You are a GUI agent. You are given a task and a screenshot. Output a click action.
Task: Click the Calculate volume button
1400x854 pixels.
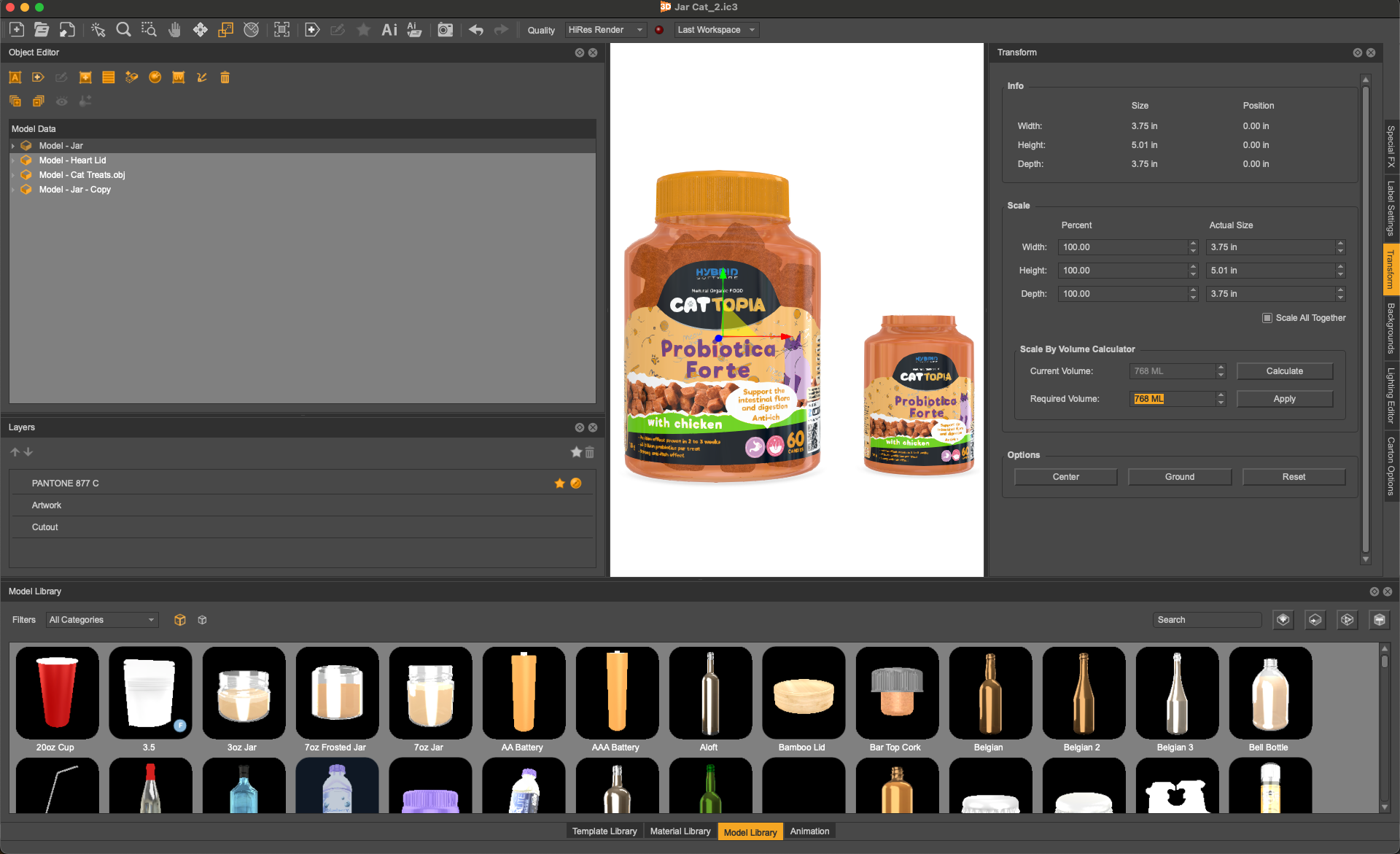coord(1284,371)
